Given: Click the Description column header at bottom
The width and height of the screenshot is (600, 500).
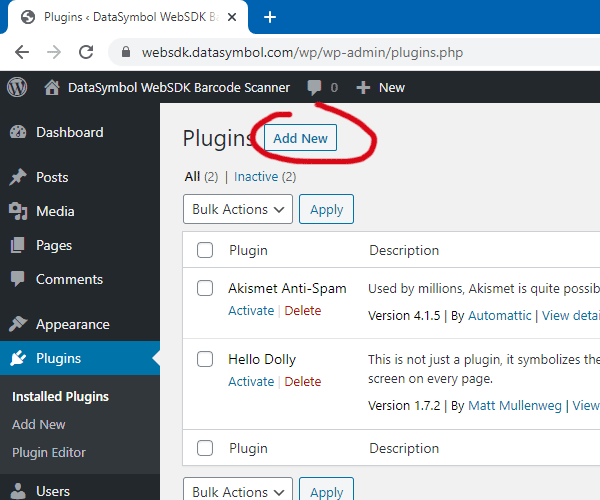Looking at the screenshot, I should [404, 448].
